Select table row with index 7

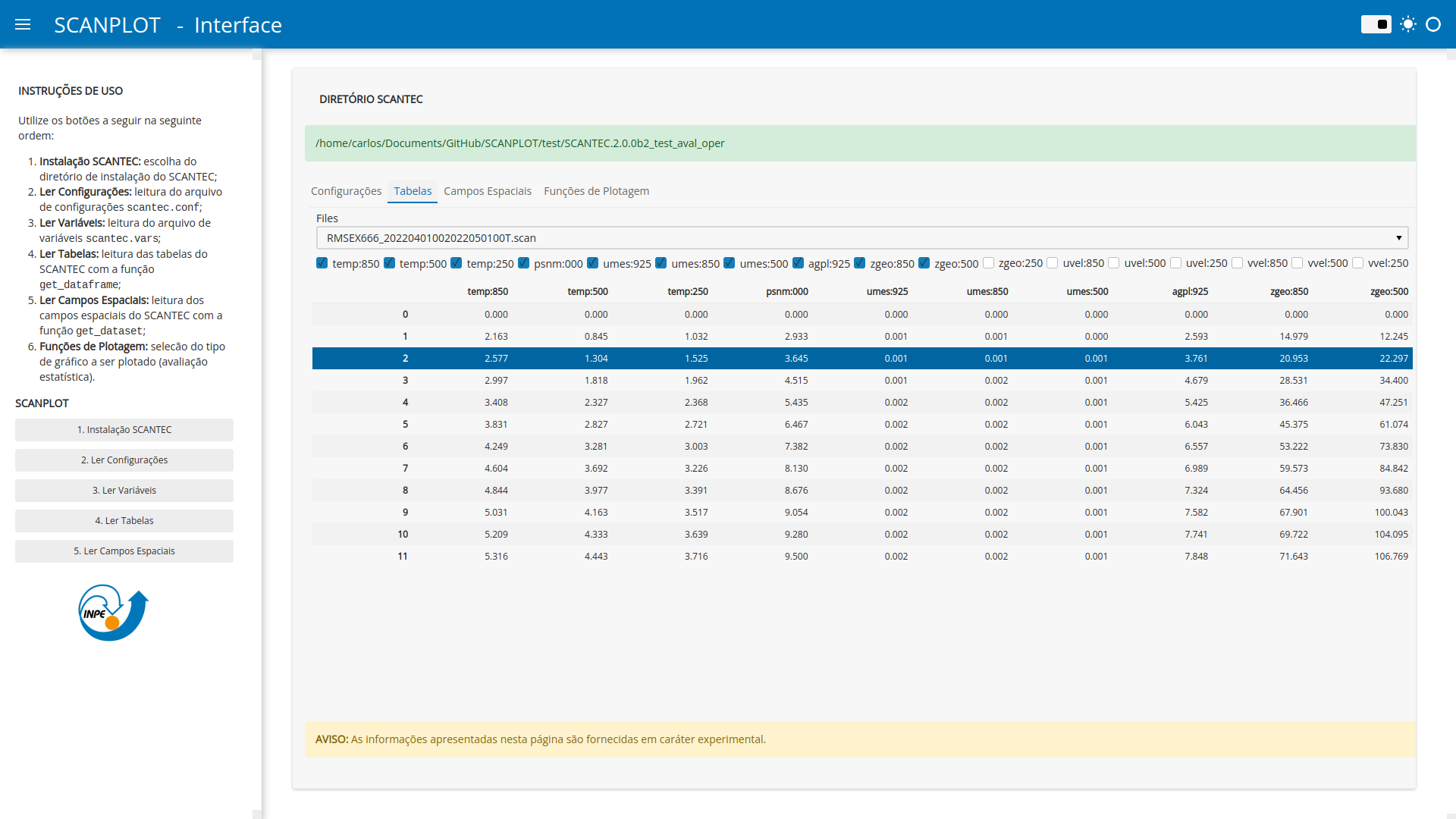(x=862, y=469)
